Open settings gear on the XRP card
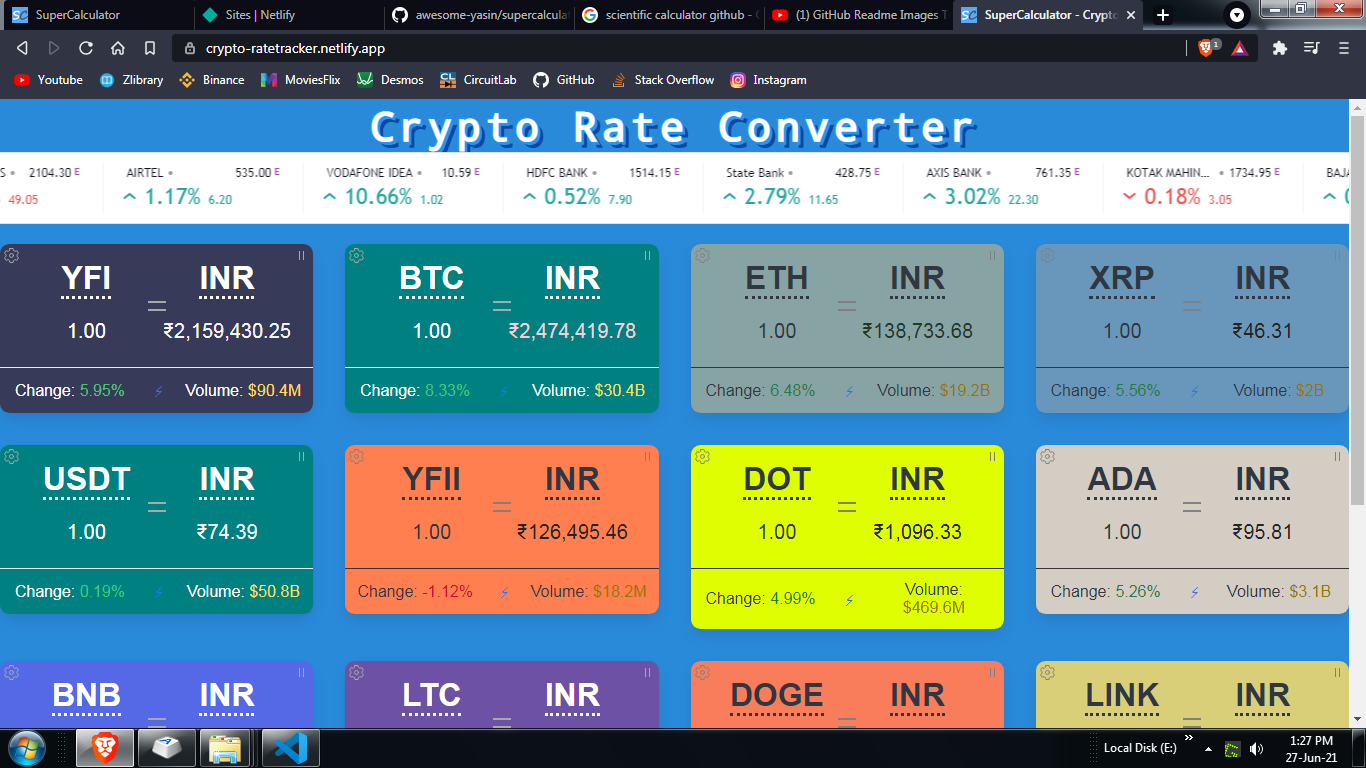Image resolution: width=1366 pixels, height=768 pixels. pyautogui.click(x=1047, y=256)
